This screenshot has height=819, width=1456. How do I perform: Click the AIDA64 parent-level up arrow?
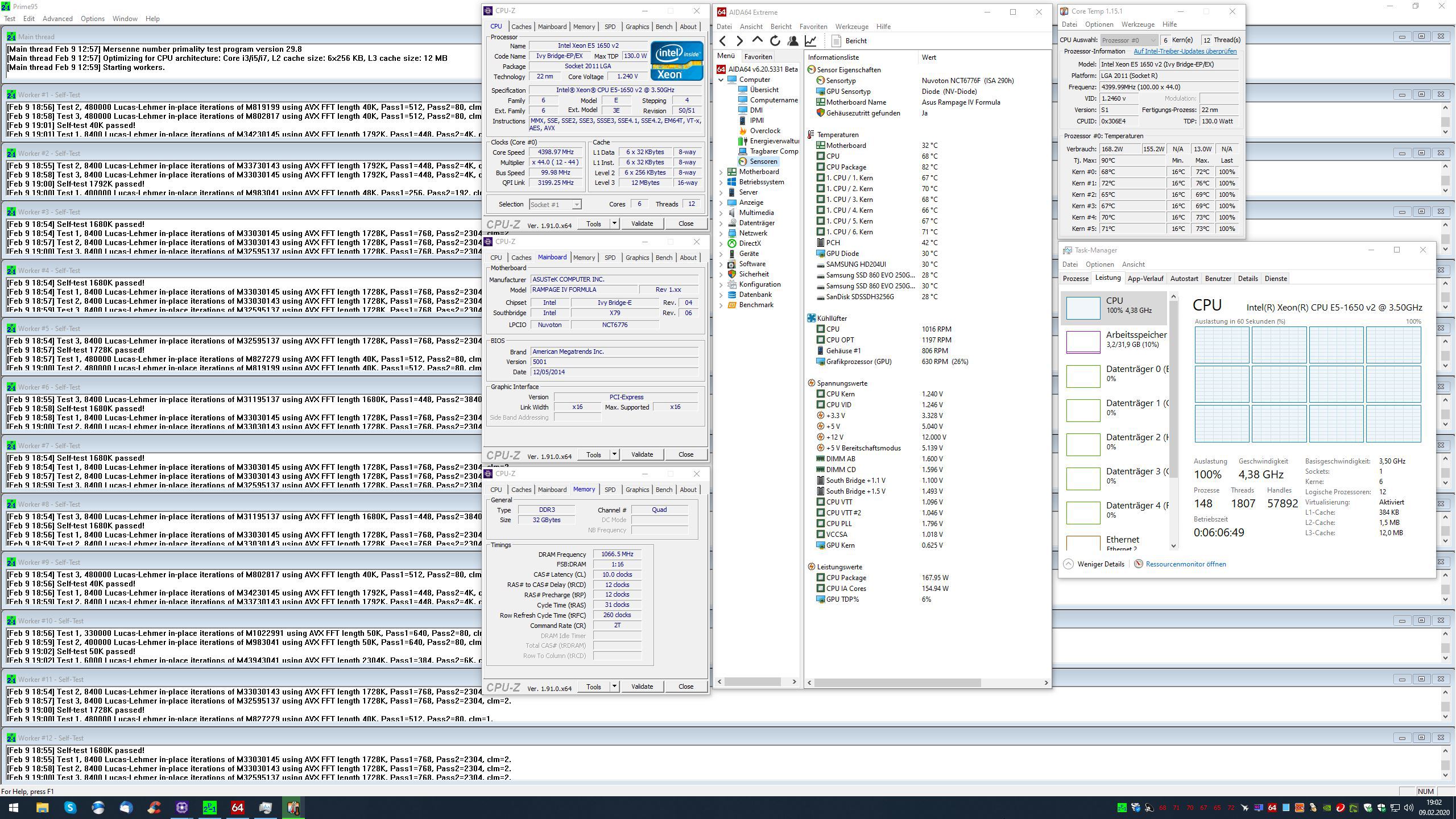point(757,40)
